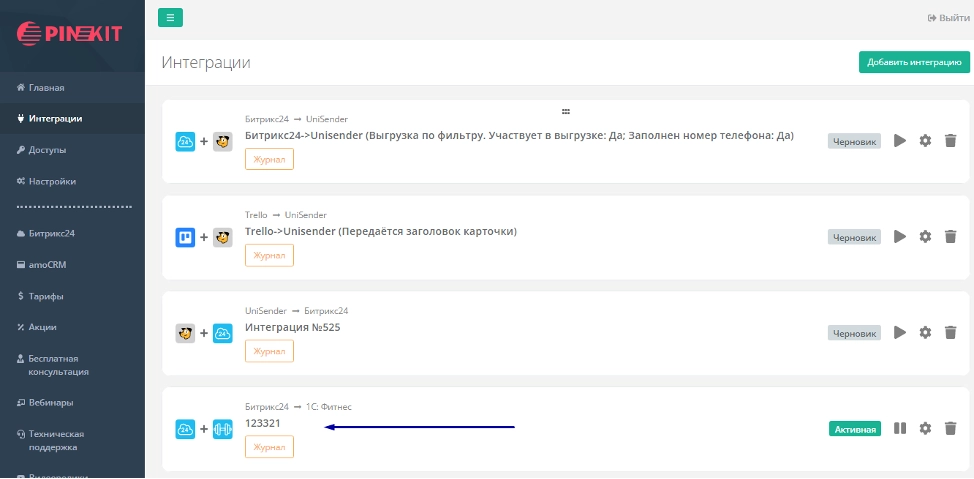
Task: Click Bitrix24 icon in 123321 integration
Action: (x=185, y=429)
